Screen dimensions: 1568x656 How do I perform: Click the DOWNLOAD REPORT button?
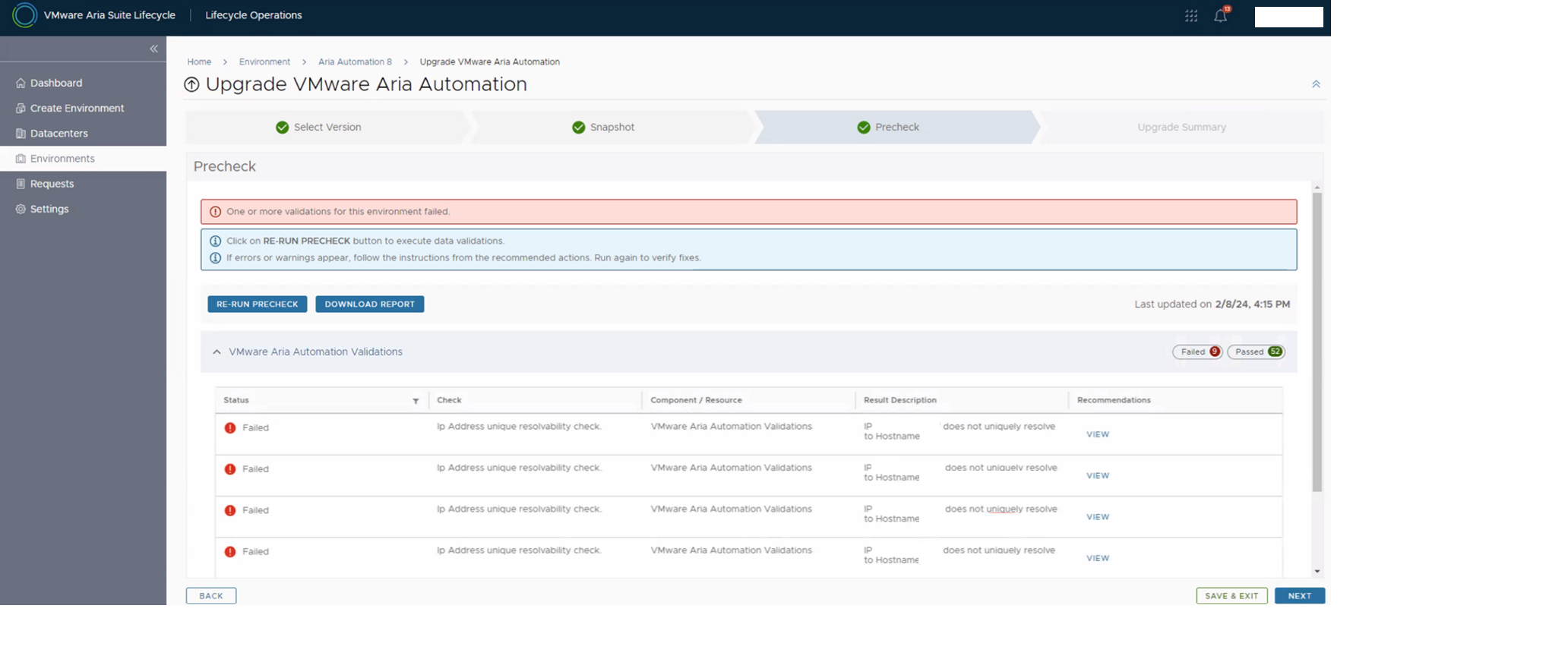point(369,304)
